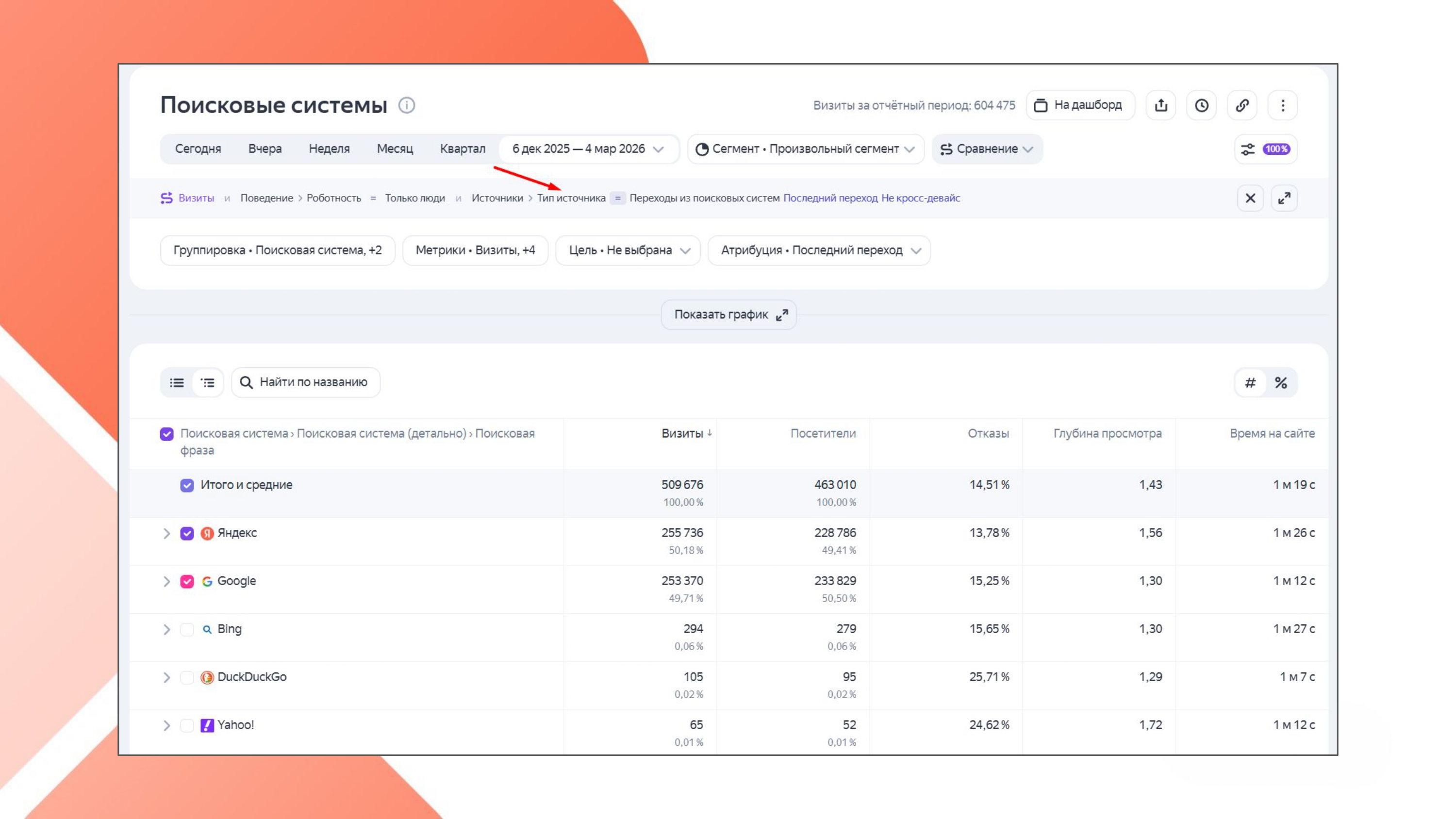The width and height of the screenshot is (1456, 819).
Task: Open the Атрибуция Последний переход dropdown
Action: (819, 250)
